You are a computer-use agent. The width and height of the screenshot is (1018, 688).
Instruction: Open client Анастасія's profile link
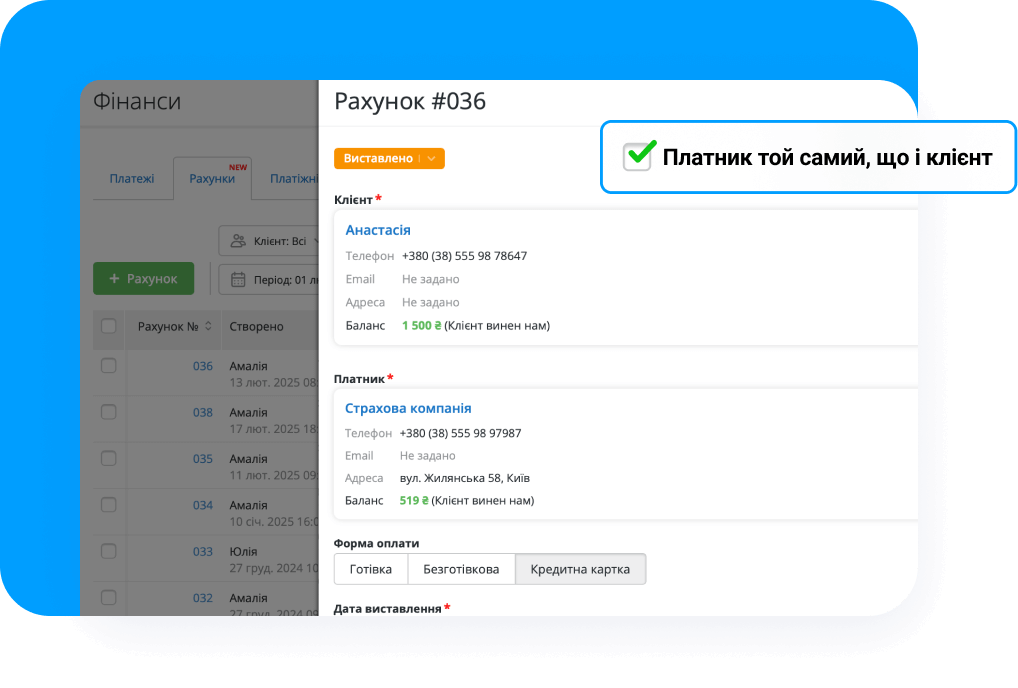click(378, 230)
